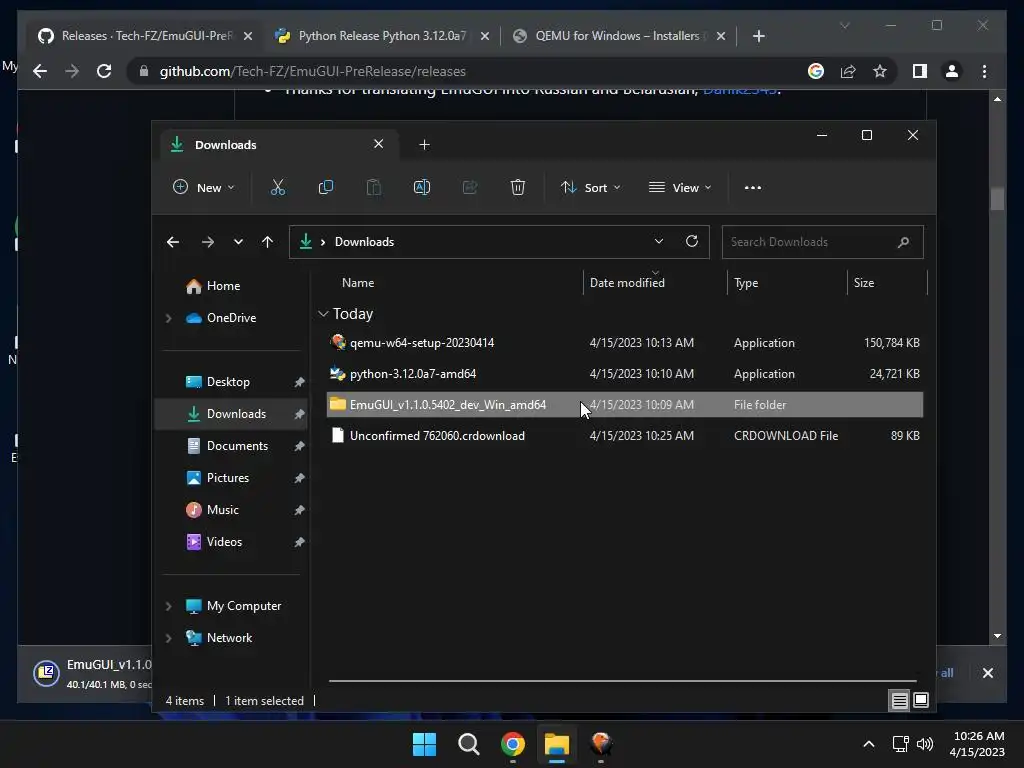Open taskbar Search

pos(468,744)
